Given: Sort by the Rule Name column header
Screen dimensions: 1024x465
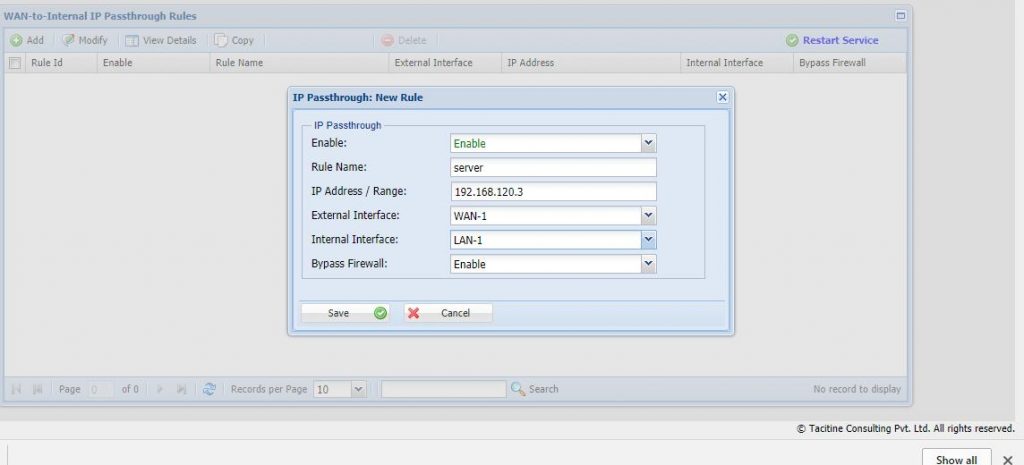Looking at the screenshot, I should pyautogui.click(x=239, y=63).
